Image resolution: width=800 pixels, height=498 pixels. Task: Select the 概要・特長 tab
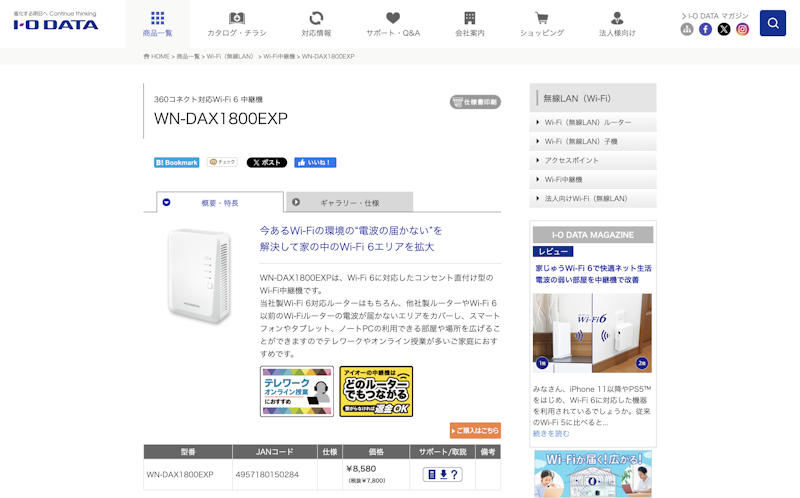tap(220, 202)
